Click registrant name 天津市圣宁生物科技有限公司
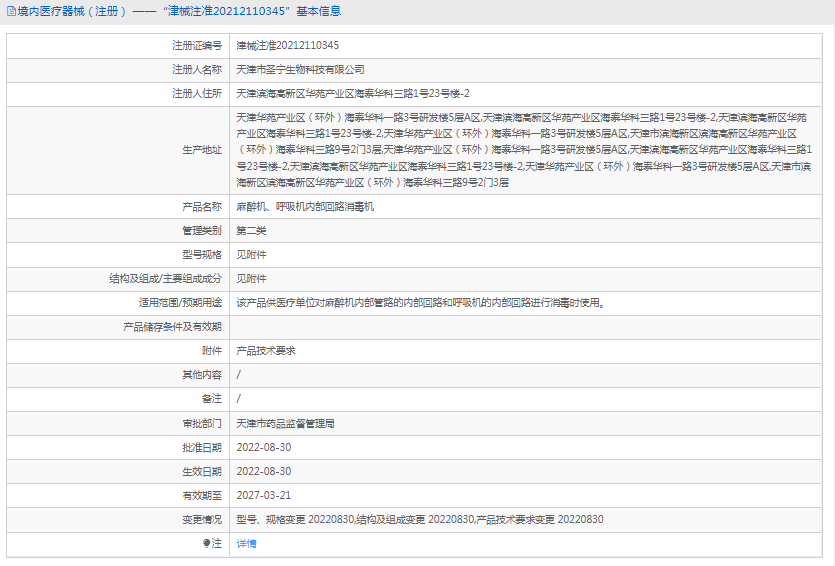Image resolution: width=835 pixels, height=566 pixels. click(x=300, y=69)
